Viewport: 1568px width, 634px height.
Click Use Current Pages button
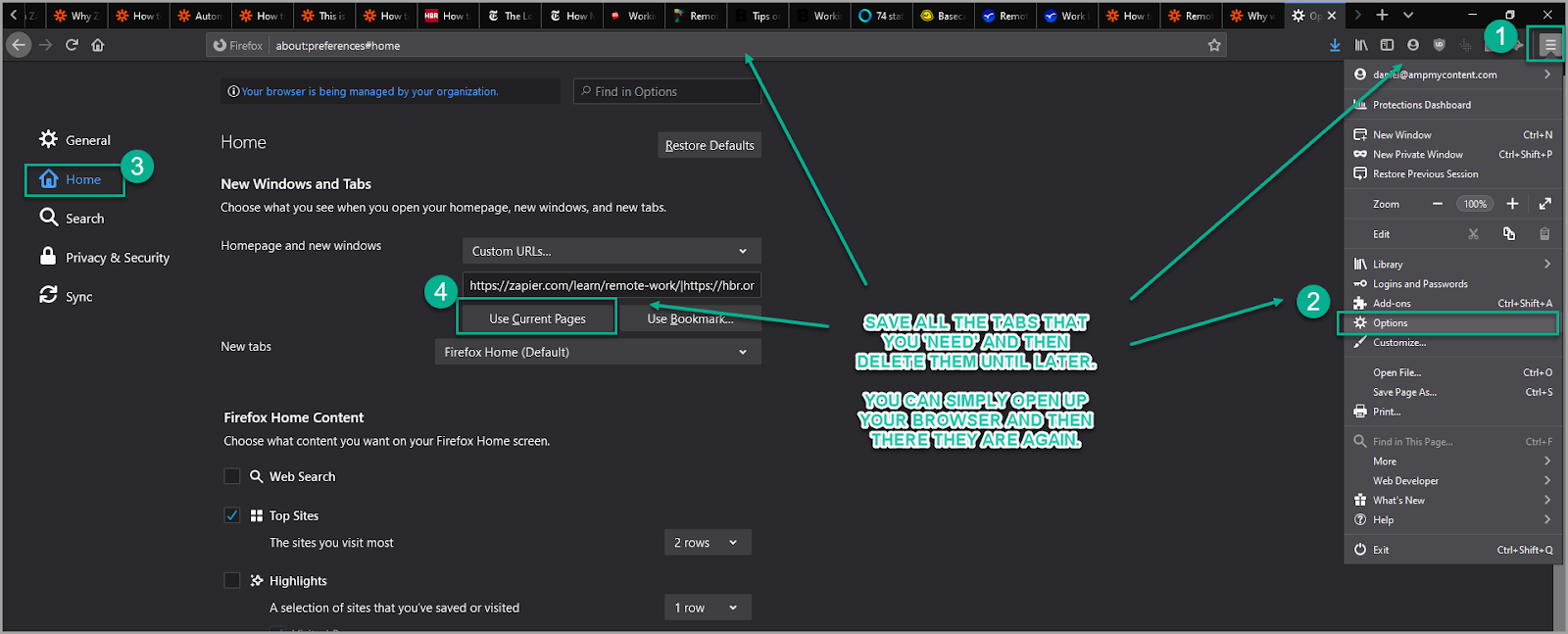[x=537, y=318]
